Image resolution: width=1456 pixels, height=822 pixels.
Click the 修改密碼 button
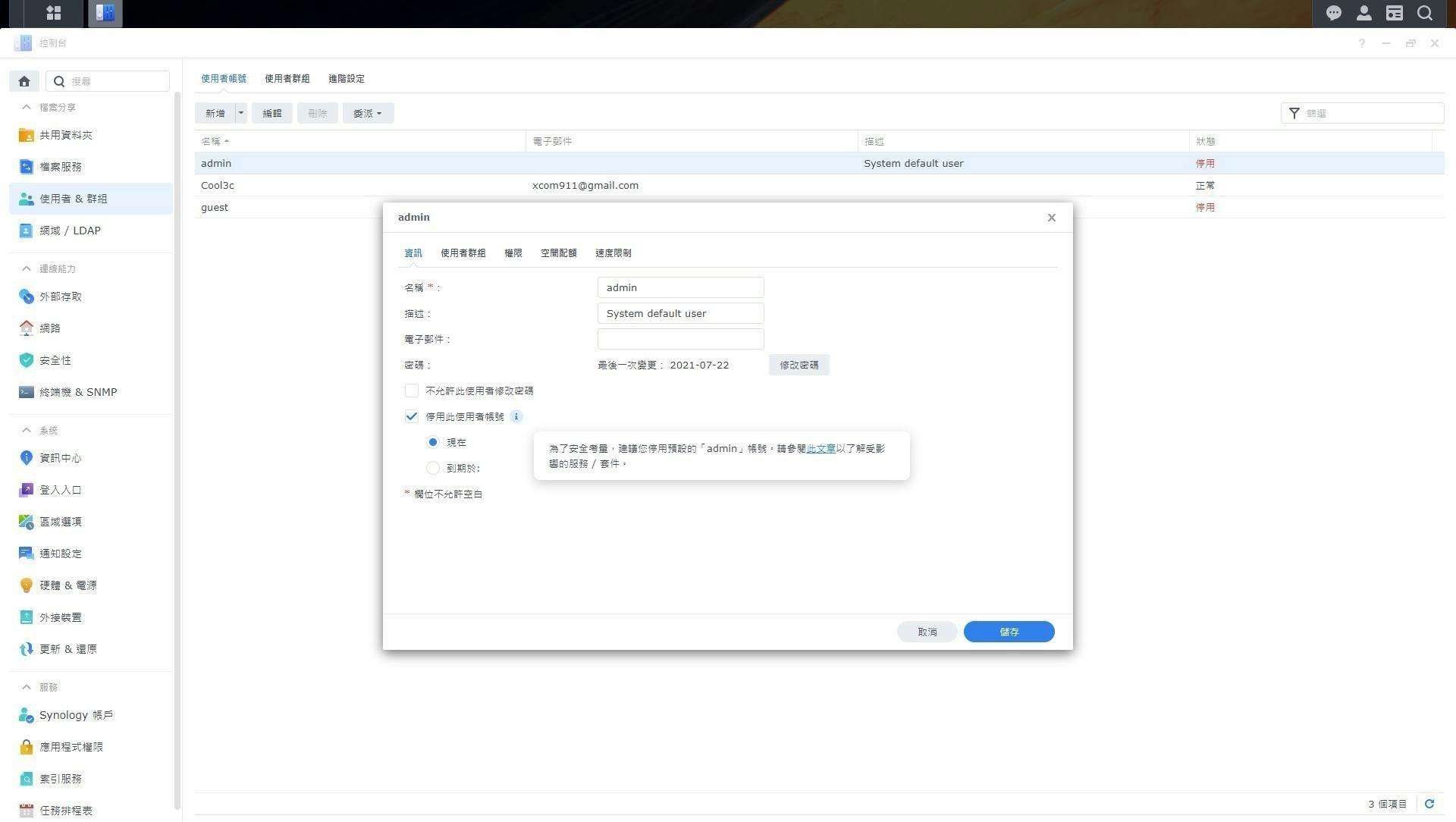click(x=799, y=365)
